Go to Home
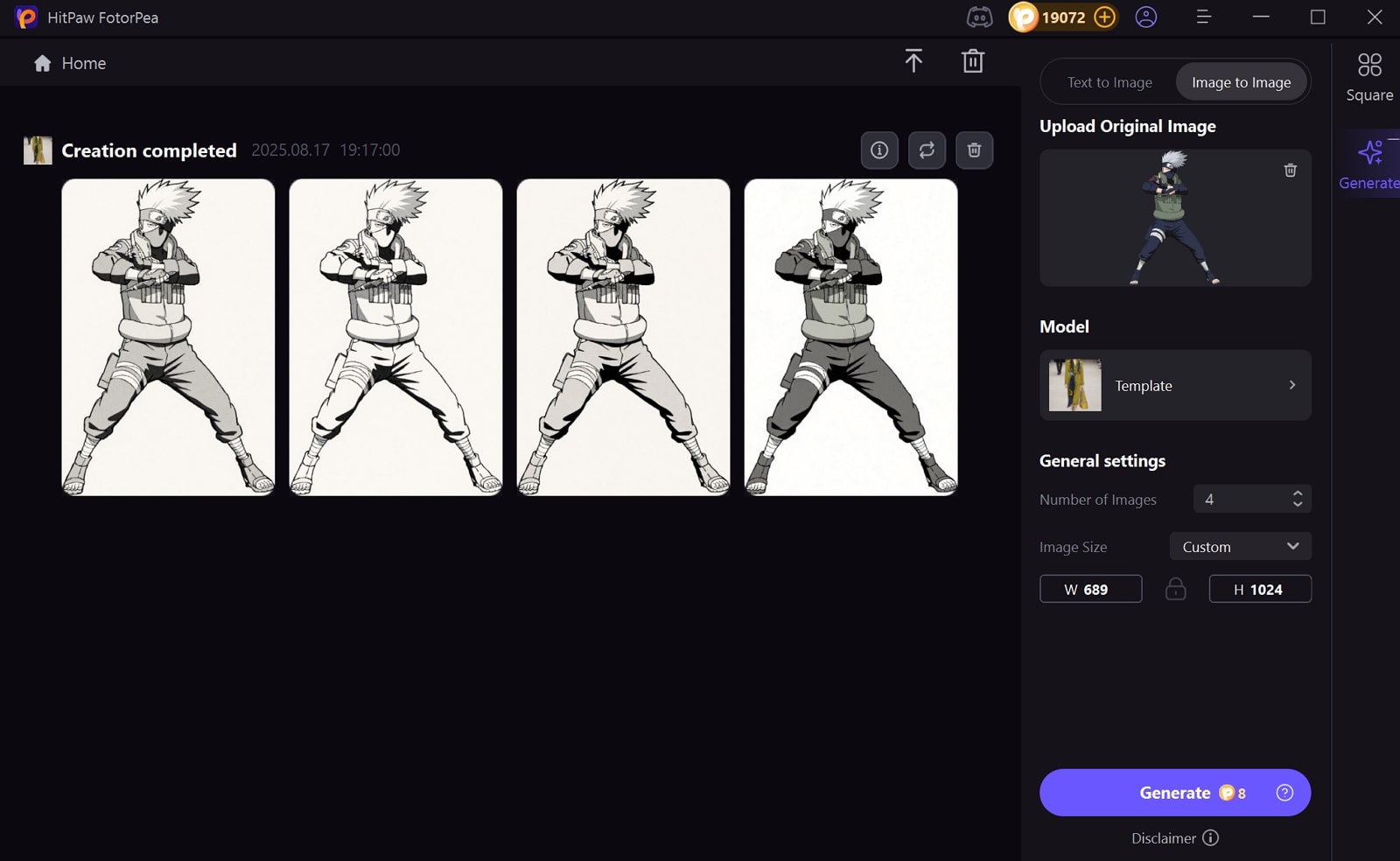This screenshot has width=1400, height=861. pos(70,63)
